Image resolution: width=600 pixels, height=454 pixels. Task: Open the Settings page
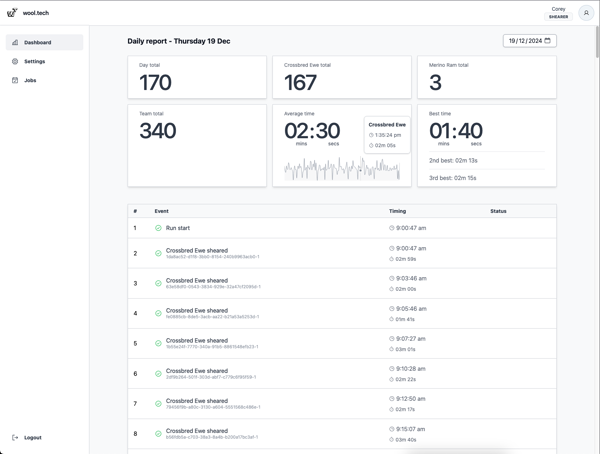(34, 62)
